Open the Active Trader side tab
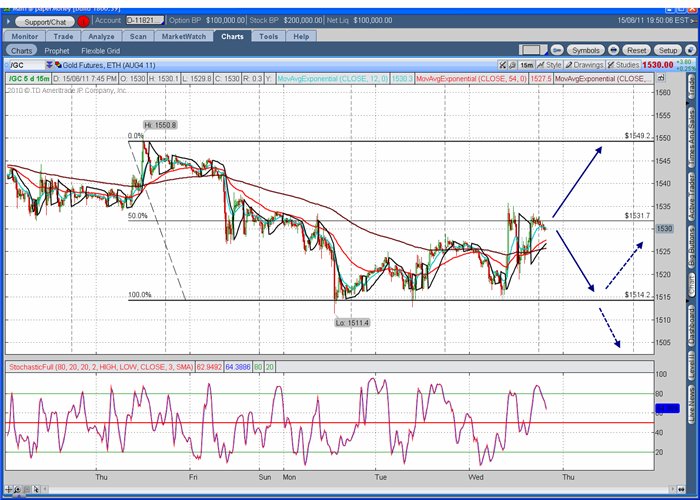This screenshot has height=500, width=700. click(x=692, y=196)
